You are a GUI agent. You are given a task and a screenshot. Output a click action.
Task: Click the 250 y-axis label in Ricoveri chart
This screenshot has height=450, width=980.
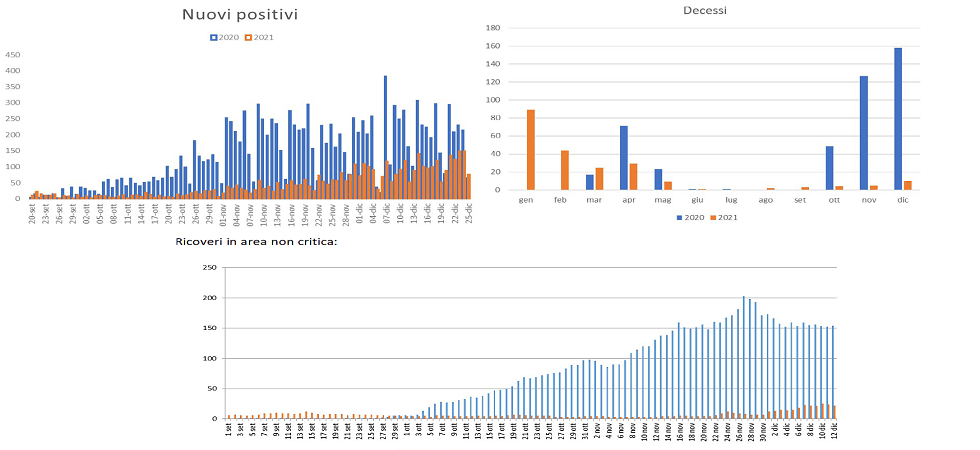(x=208, y=268)
